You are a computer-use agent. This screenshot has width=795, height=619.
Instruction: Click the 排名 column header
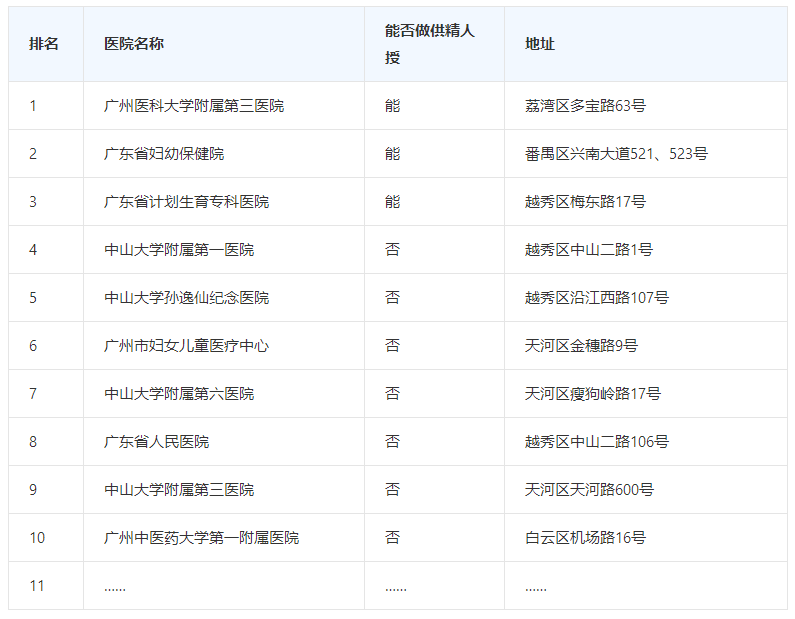click(44, 44)
